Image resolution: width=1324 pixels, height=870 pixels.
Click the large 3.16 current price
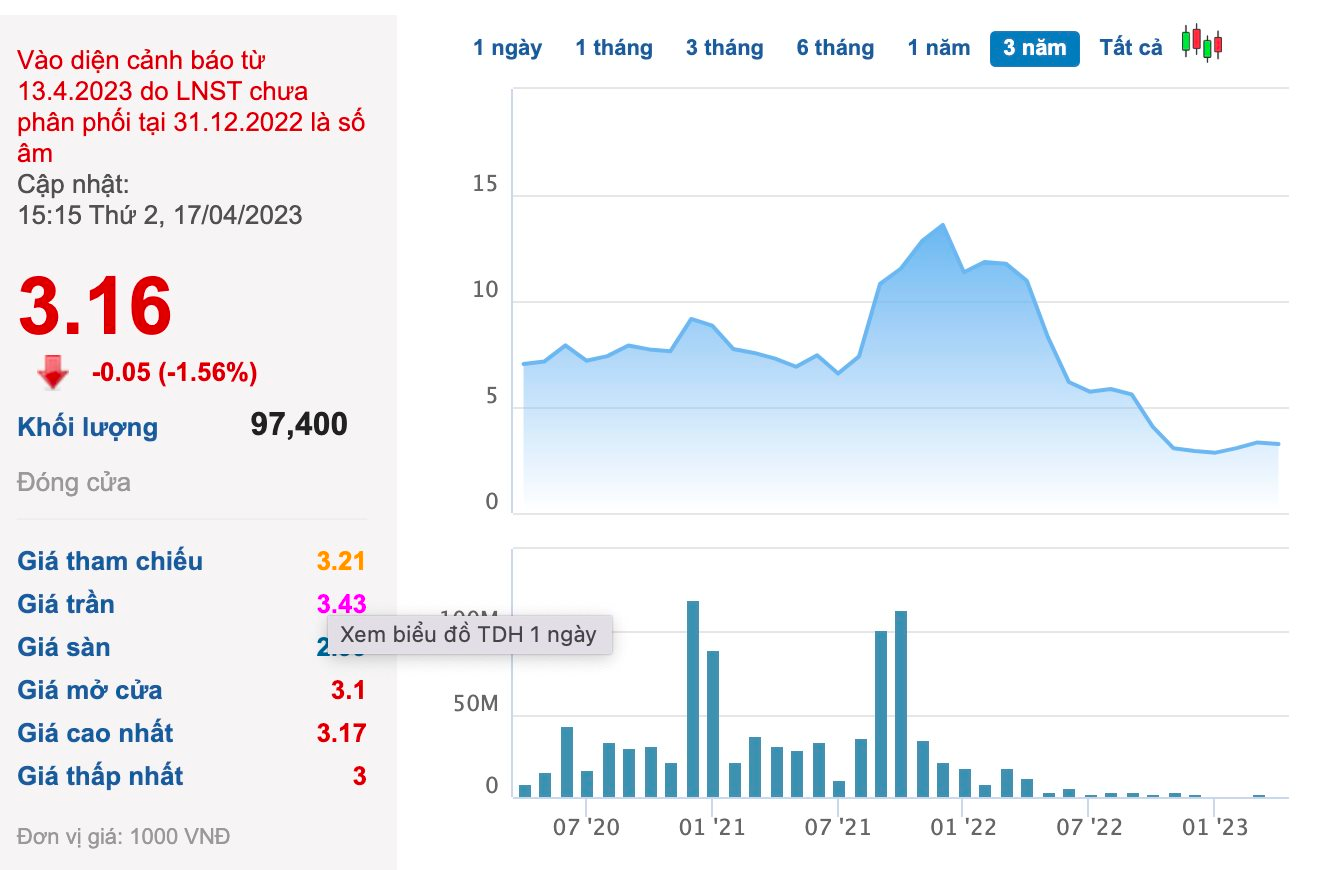coord(95,306)
